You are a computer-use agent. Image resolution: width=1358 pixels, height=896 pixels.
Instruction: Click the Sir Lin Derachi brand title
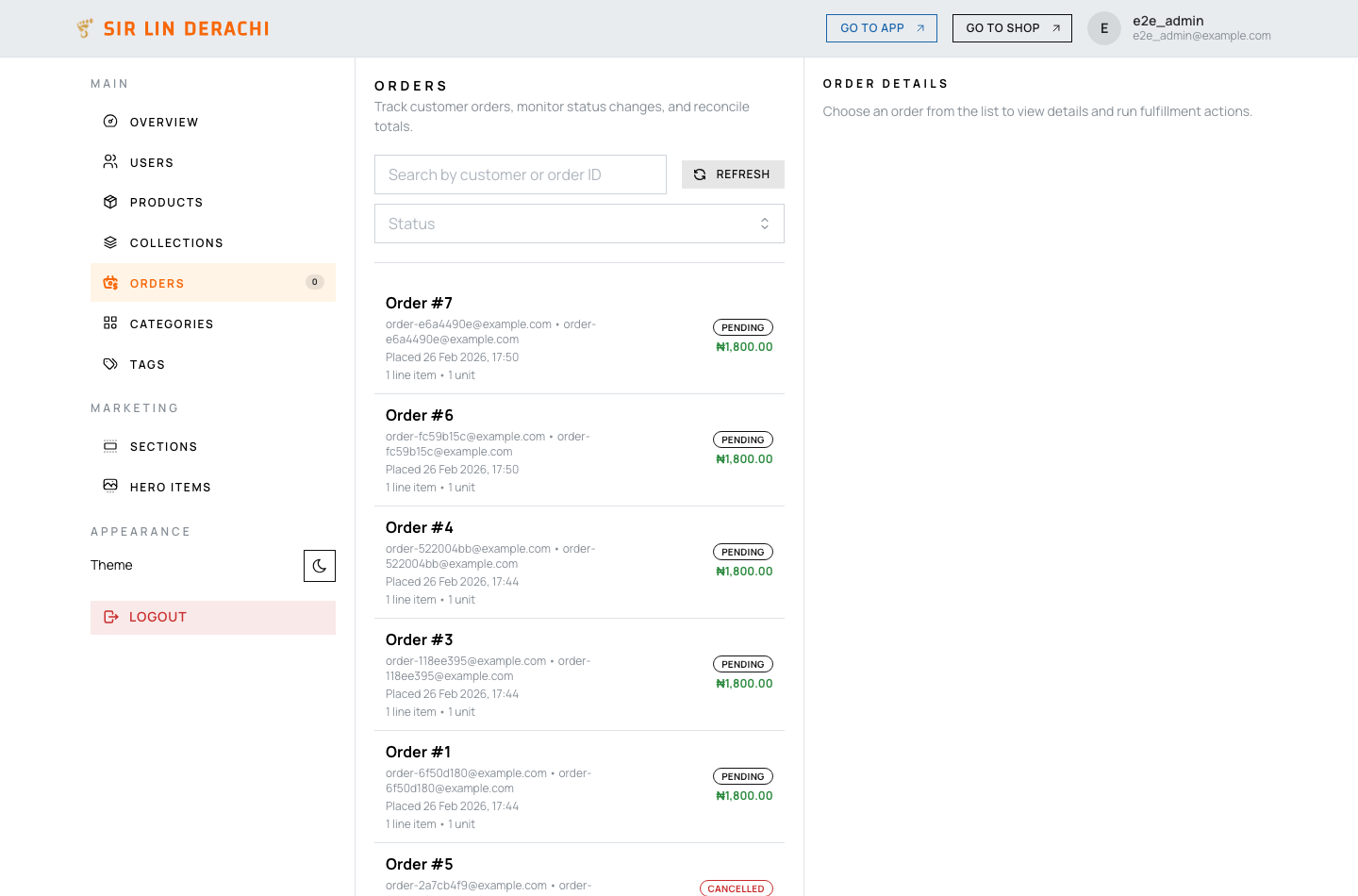point(187,28)
